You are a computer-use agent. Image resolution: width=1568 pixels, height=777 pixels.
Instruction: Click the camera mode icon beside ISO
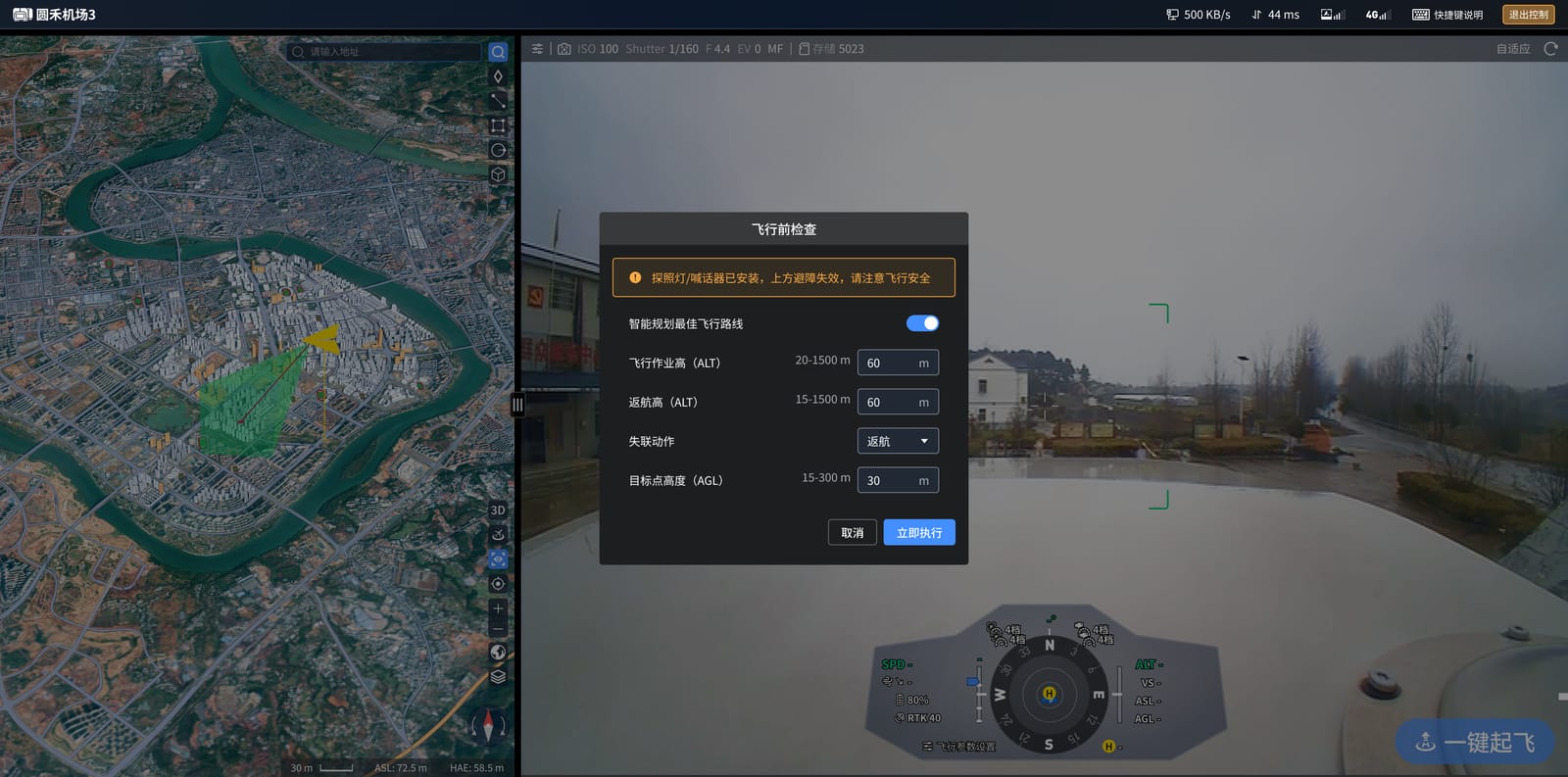click(x=564, y=49)
